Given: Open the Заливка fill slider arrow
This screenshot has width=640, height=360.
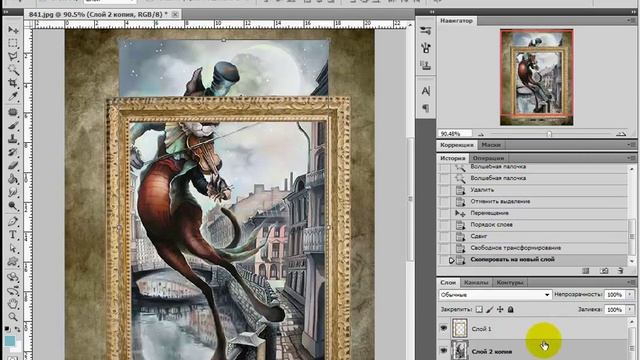Looking at the screenshot, I should (630, 310).
